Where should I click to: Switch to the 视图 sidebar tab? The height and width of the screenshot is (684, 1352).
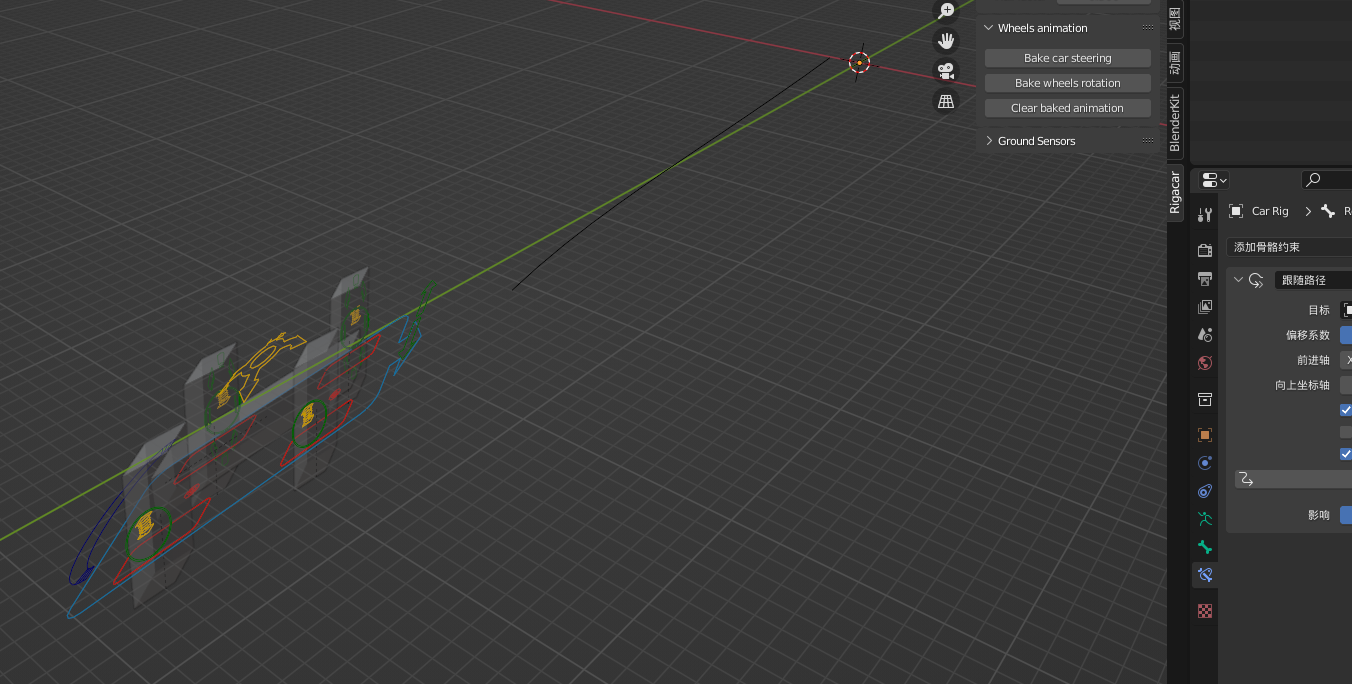1175,18
